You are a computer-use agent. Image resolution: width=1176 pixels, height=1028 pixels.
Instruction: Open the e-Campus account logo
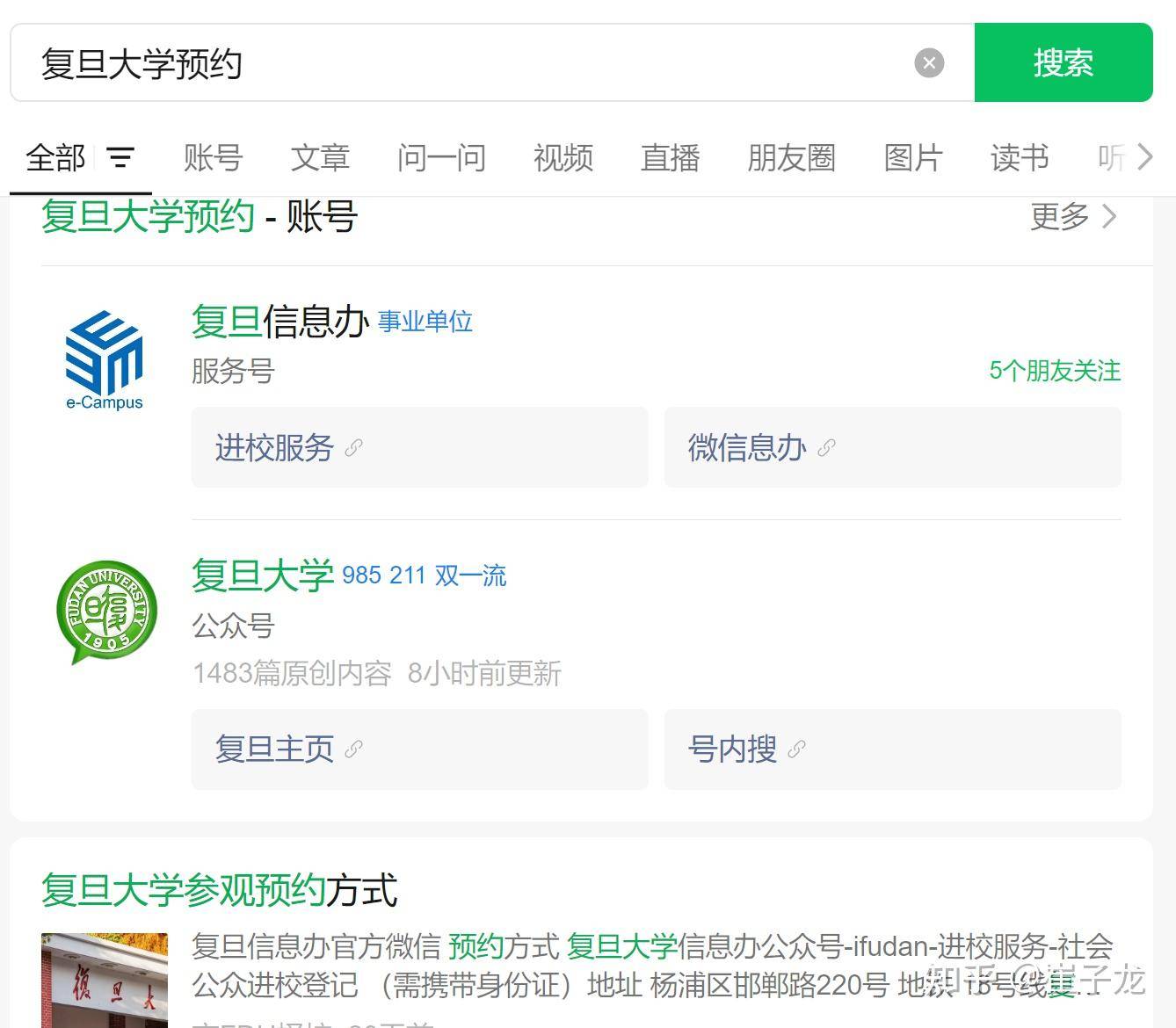(105, 360)
